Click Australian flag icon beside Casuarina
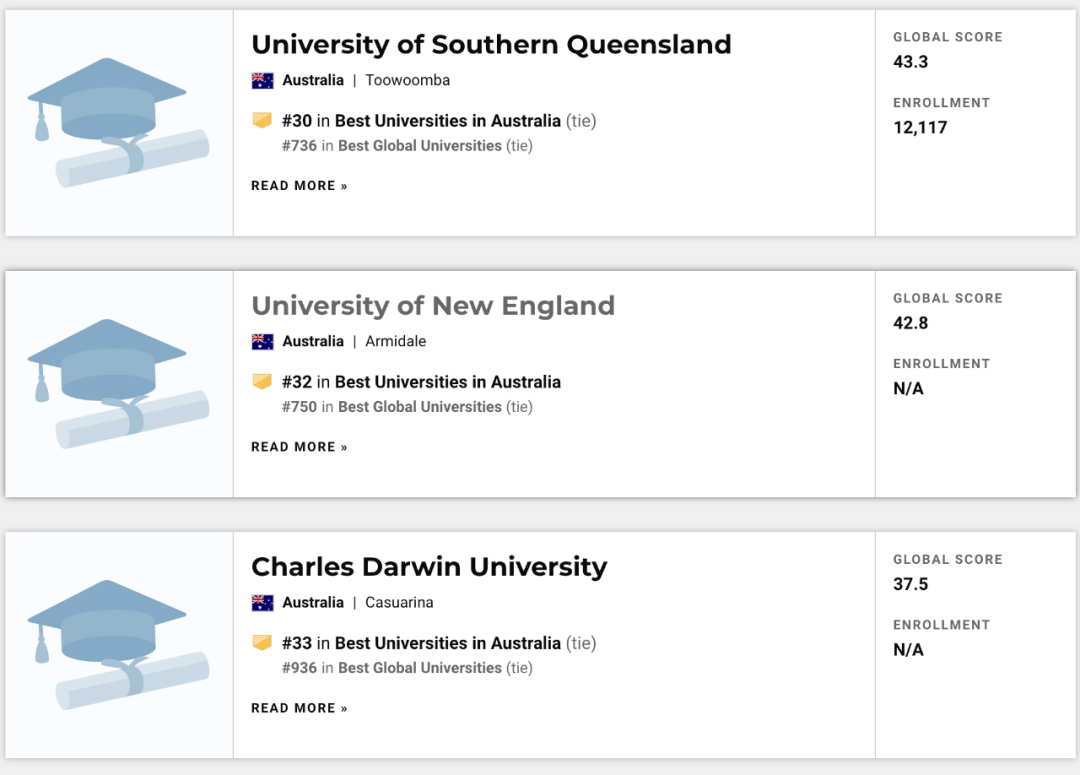Screen dimensions: 1080x775 263,602
